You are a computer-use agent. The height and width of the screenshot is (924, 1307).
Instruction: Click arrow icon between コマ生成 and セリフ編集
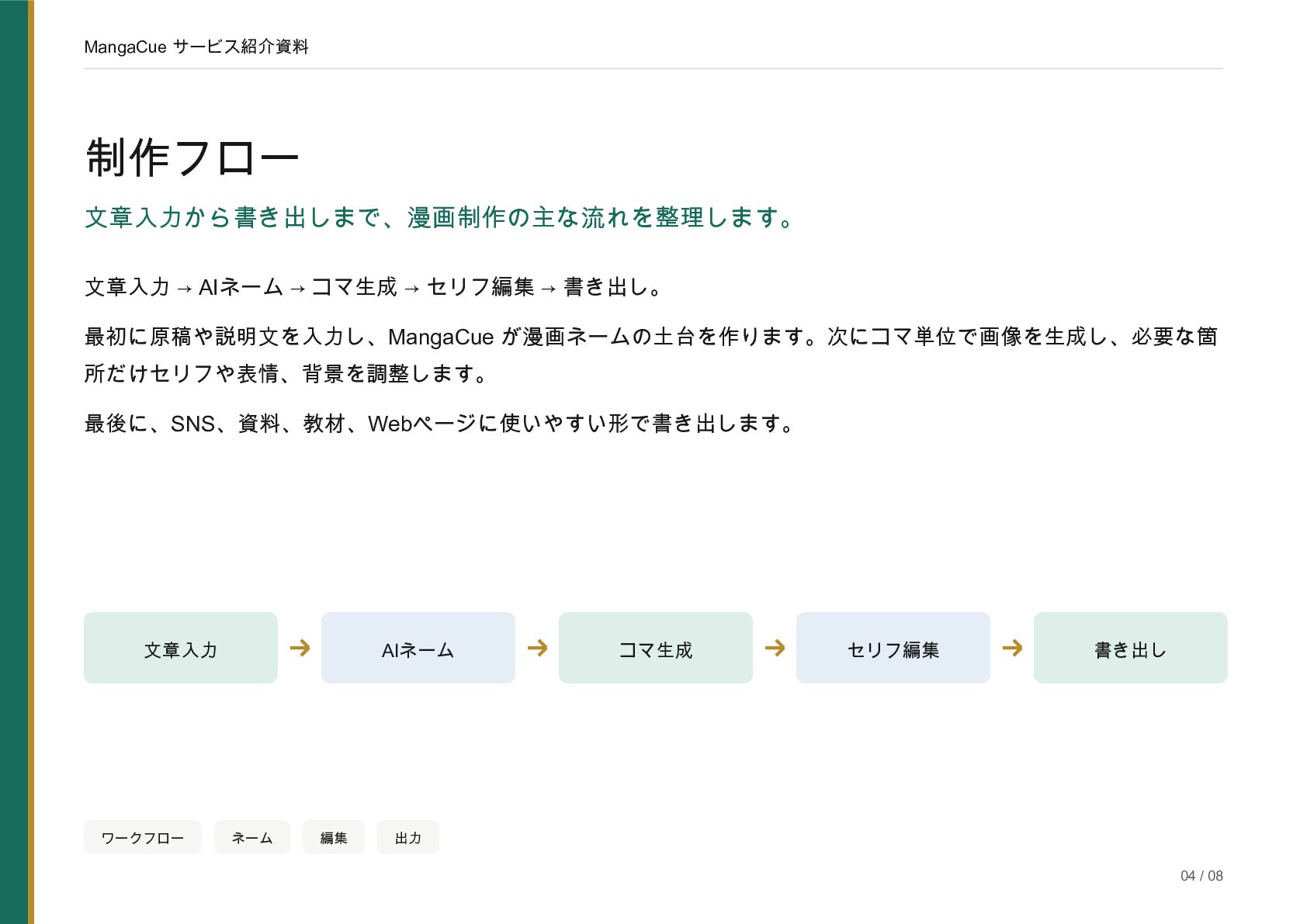(775, 648)
